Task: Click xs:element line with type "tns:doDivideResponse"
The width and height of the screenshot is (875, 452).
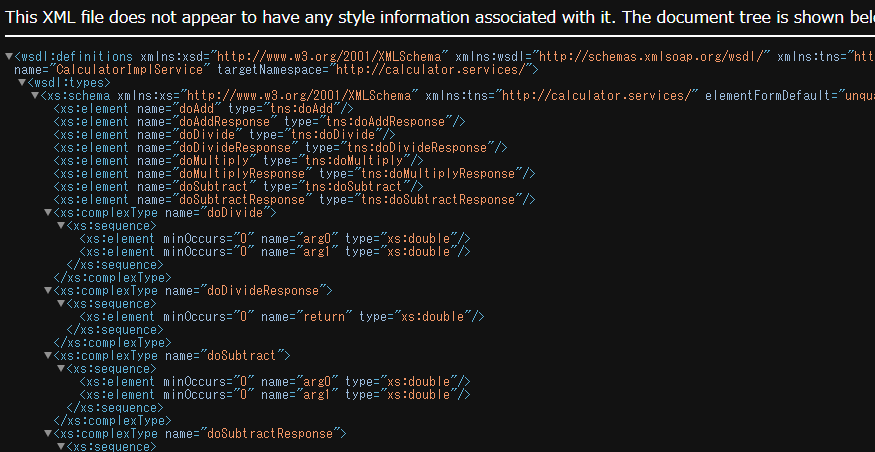Action: pos(280,148)
